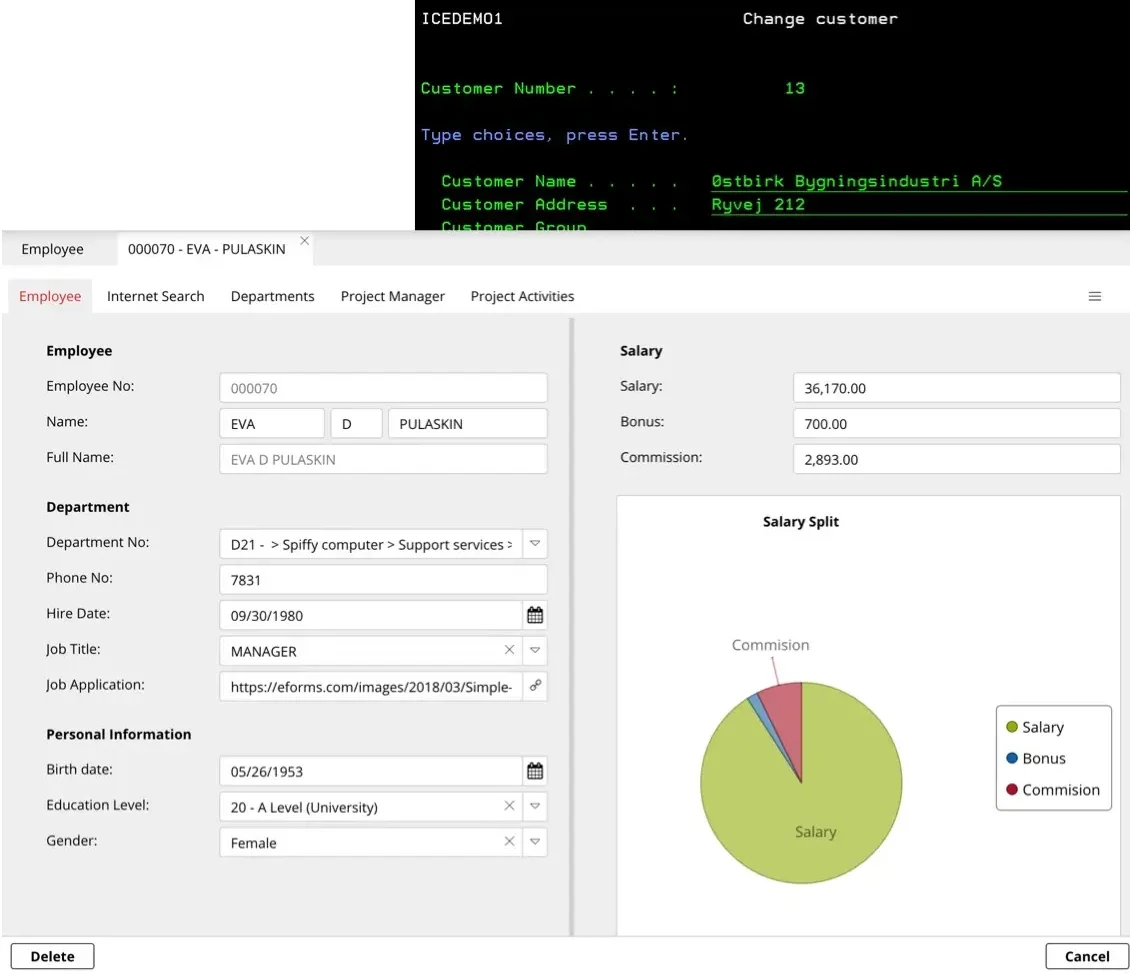Screen dimensions: 1130x974
Task: Expand the Gender dropdown arrow
Action: [x=535, y=841]
